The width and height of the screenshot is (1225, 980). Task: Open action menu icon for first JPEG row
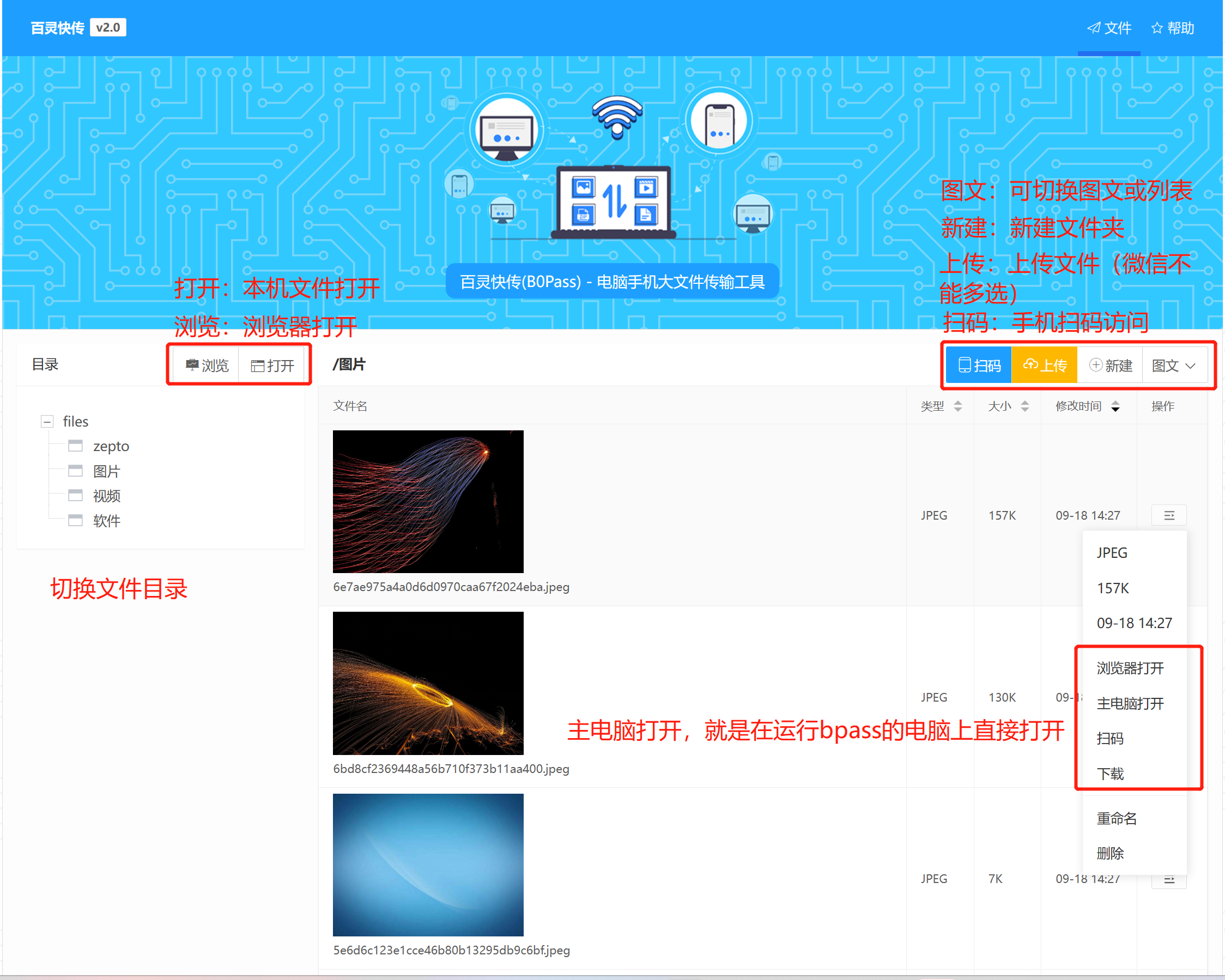(1169, 515)
